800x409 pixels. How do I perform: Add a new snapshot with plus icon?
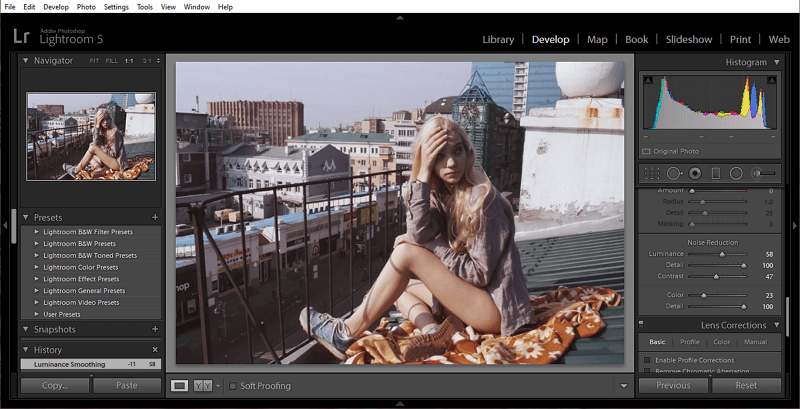click(x=155, y=329)
